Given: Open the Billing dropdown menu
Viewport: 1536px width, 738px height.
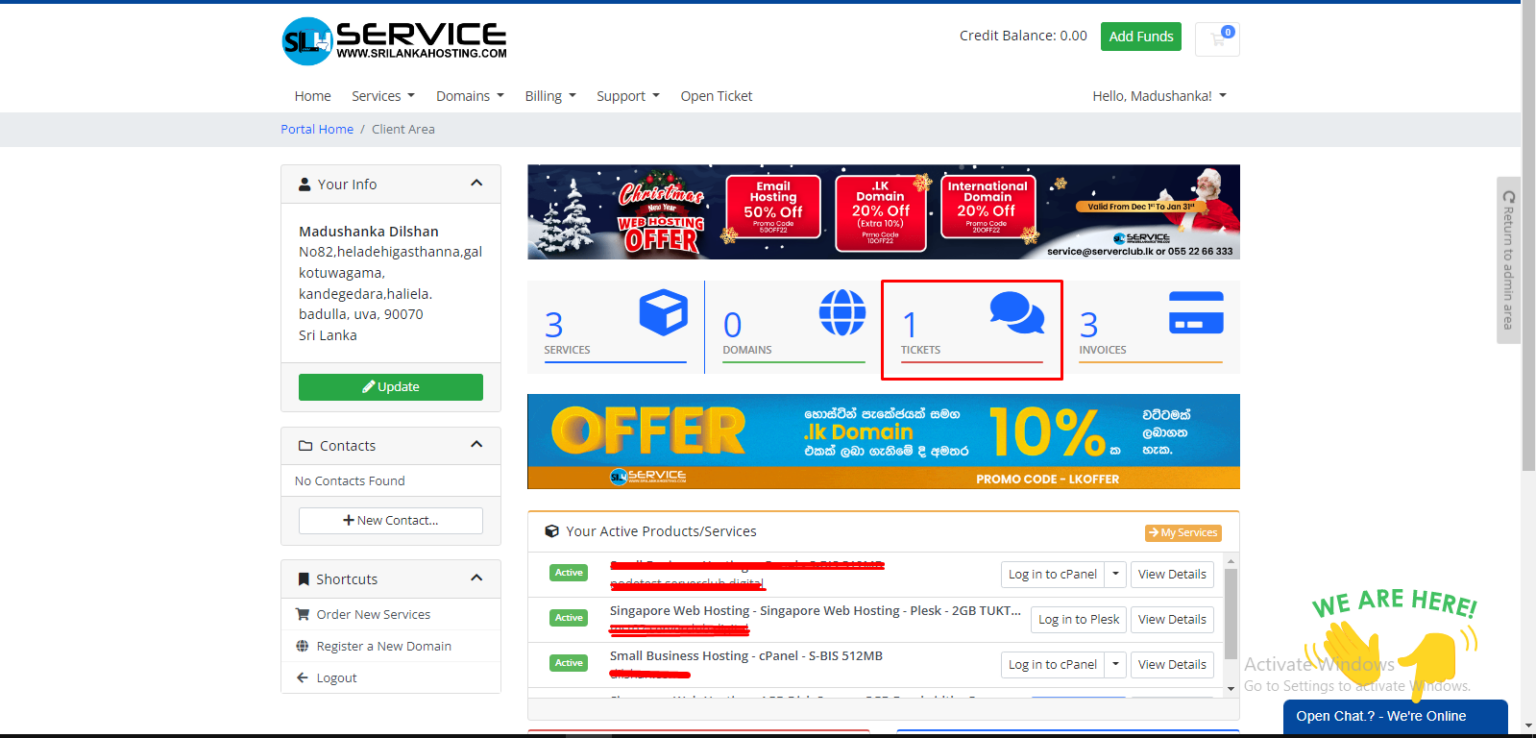Looking at the screenshot, I should [x=550, y=96].
